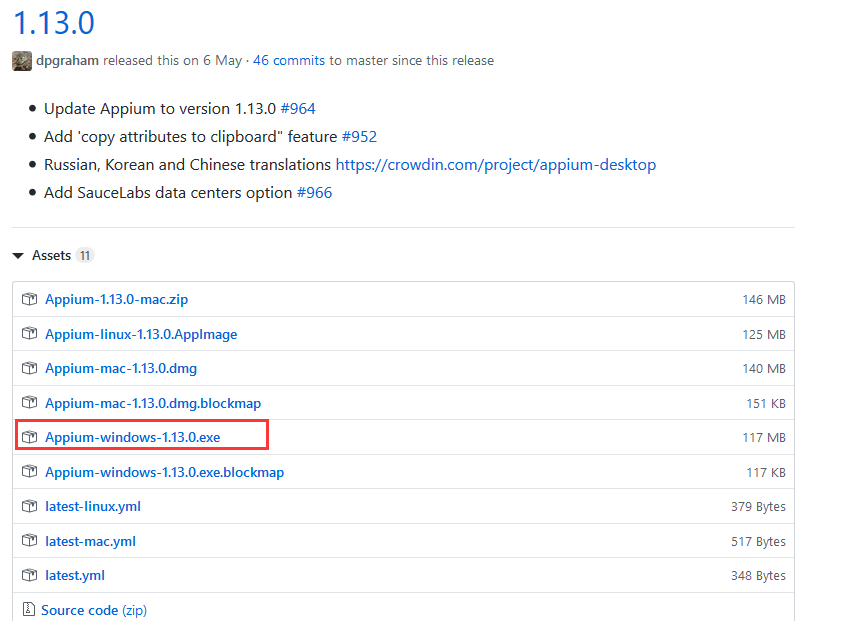This screenshot has width=848, height=621.
Task: Open dpgraham's profile link
Action: (x=67, y=61)
